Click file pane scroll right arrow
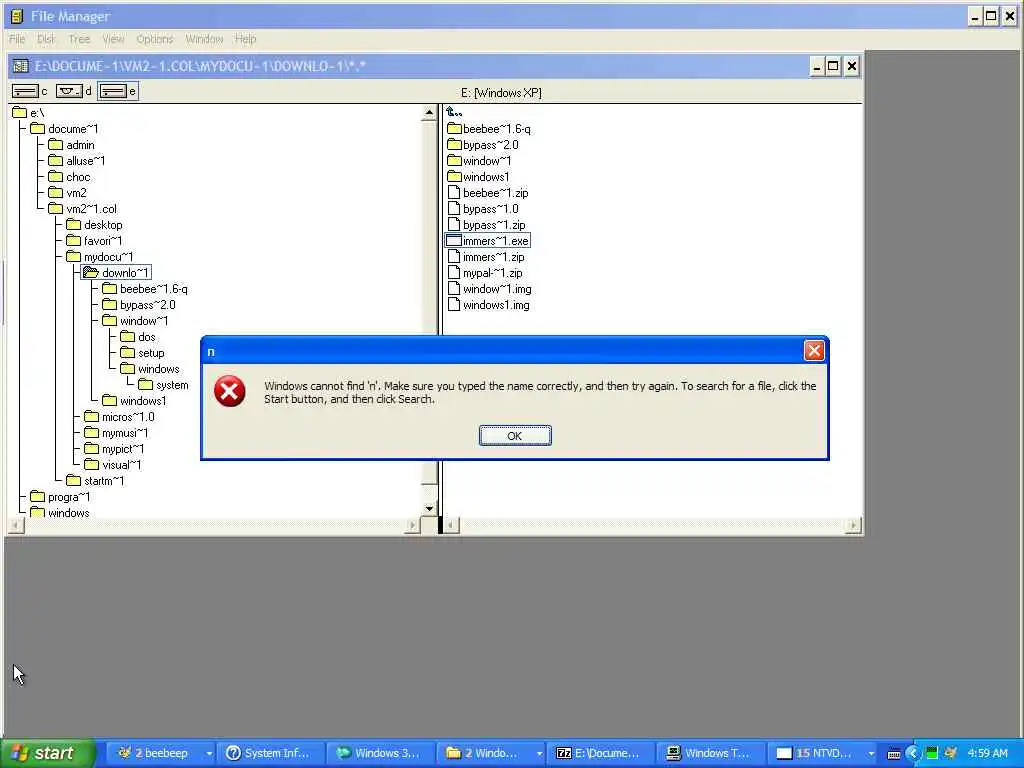Screen dimensions: 1024x768 pyautogui.click(x=853, y=525)
